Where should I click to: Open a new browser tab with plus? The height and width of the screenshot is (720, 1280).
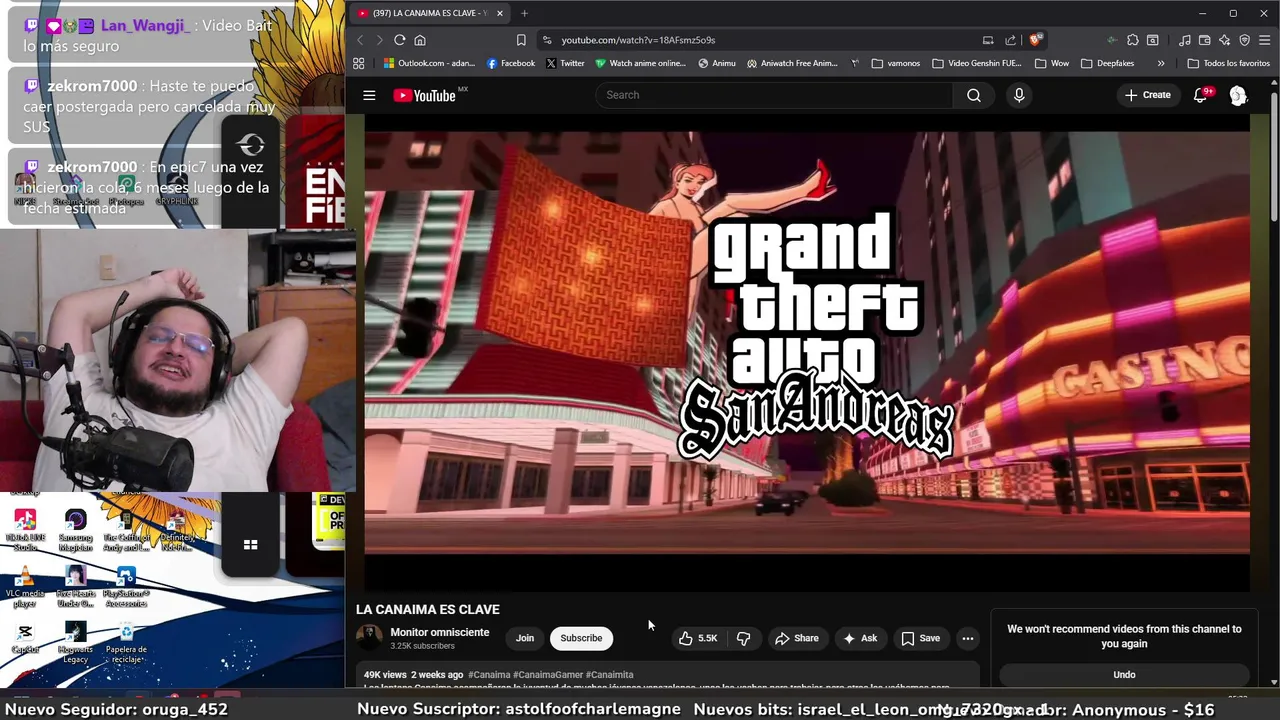click(x=524, y=13)
